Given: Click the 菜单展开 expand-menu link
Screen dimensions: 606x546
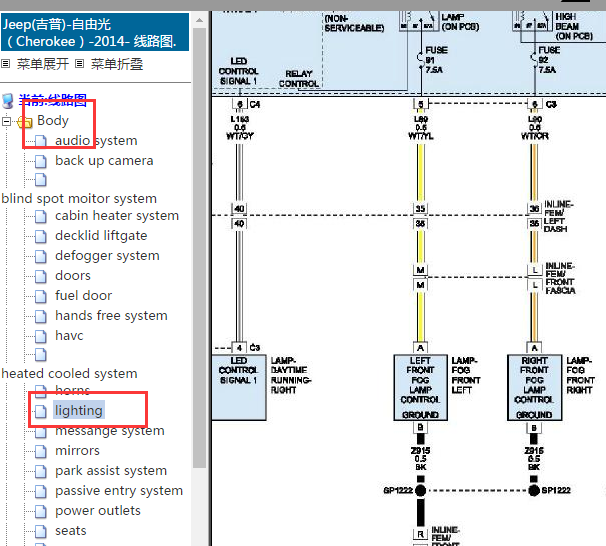Looking at the screenshot, I should point(43,64).
